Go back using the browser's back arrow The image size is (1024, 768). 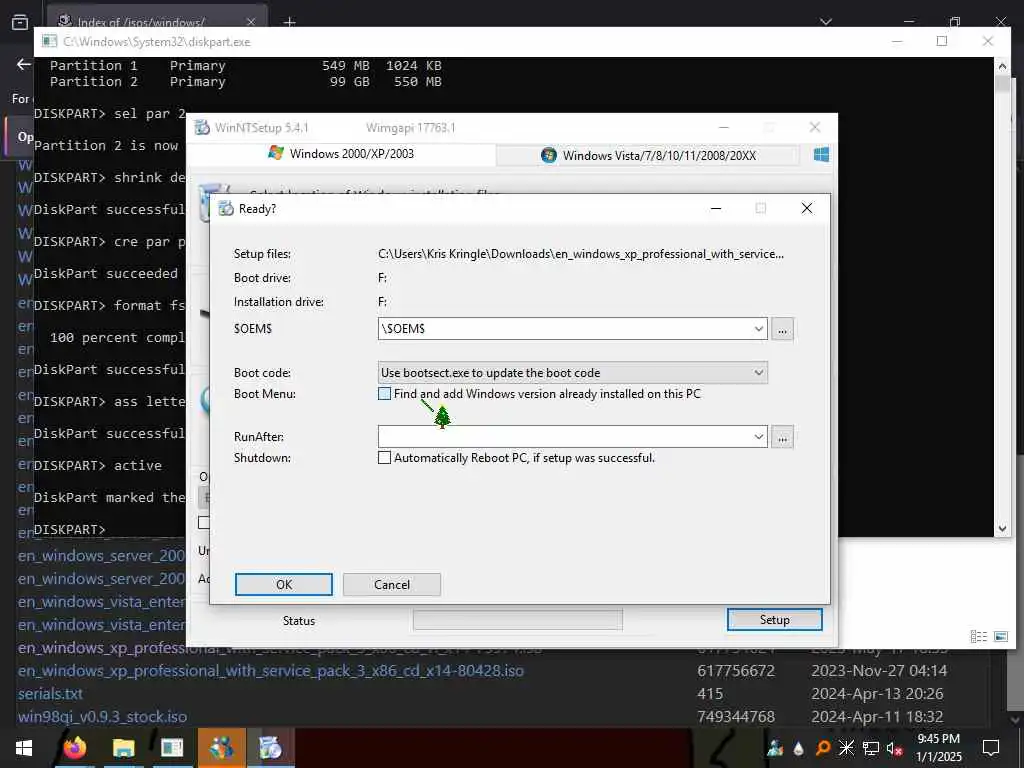click(x=24, y=64)
